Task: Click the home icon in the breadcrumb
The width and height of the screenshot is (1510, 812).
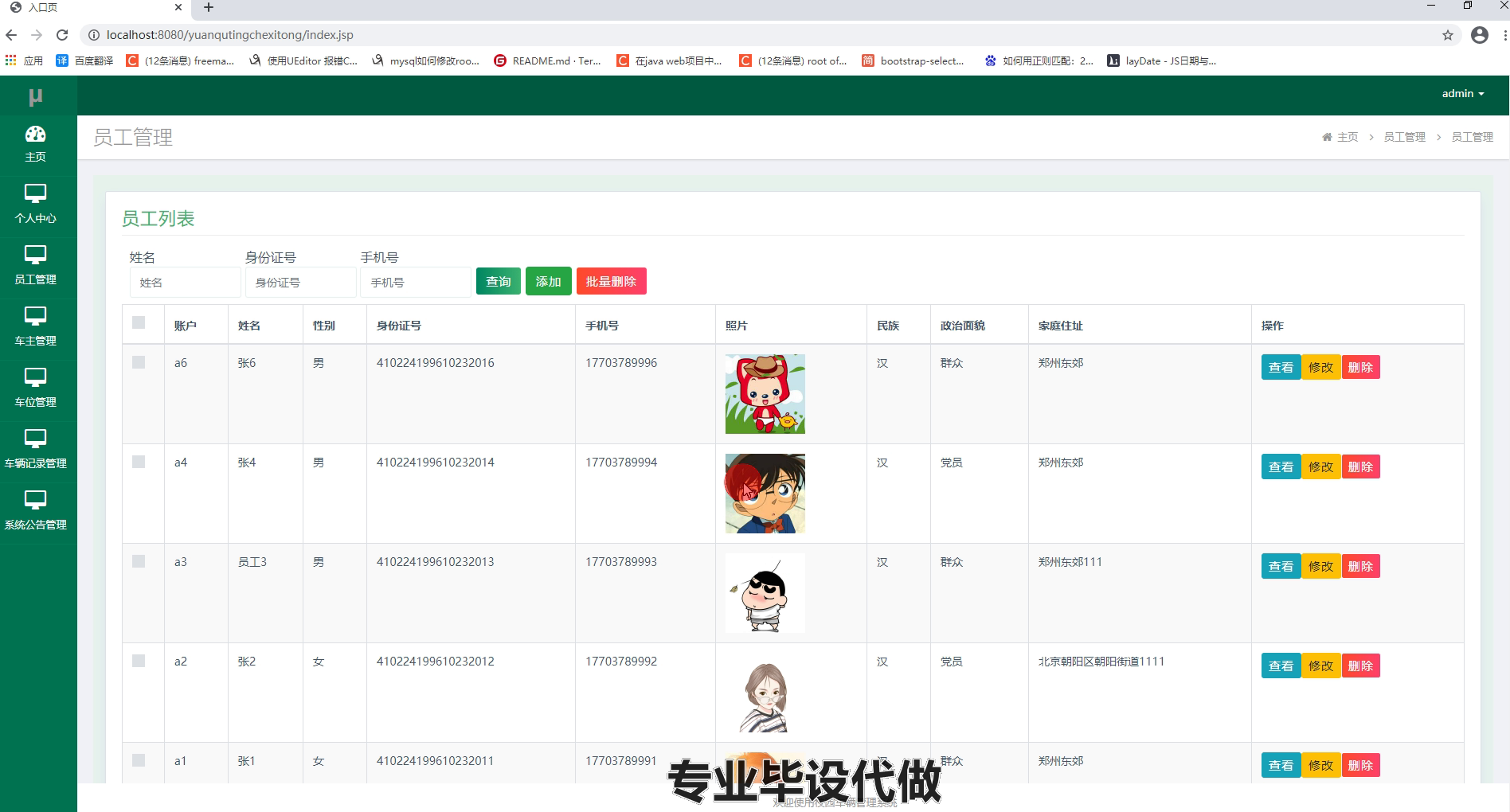Action: click(x=1327, y=137)
